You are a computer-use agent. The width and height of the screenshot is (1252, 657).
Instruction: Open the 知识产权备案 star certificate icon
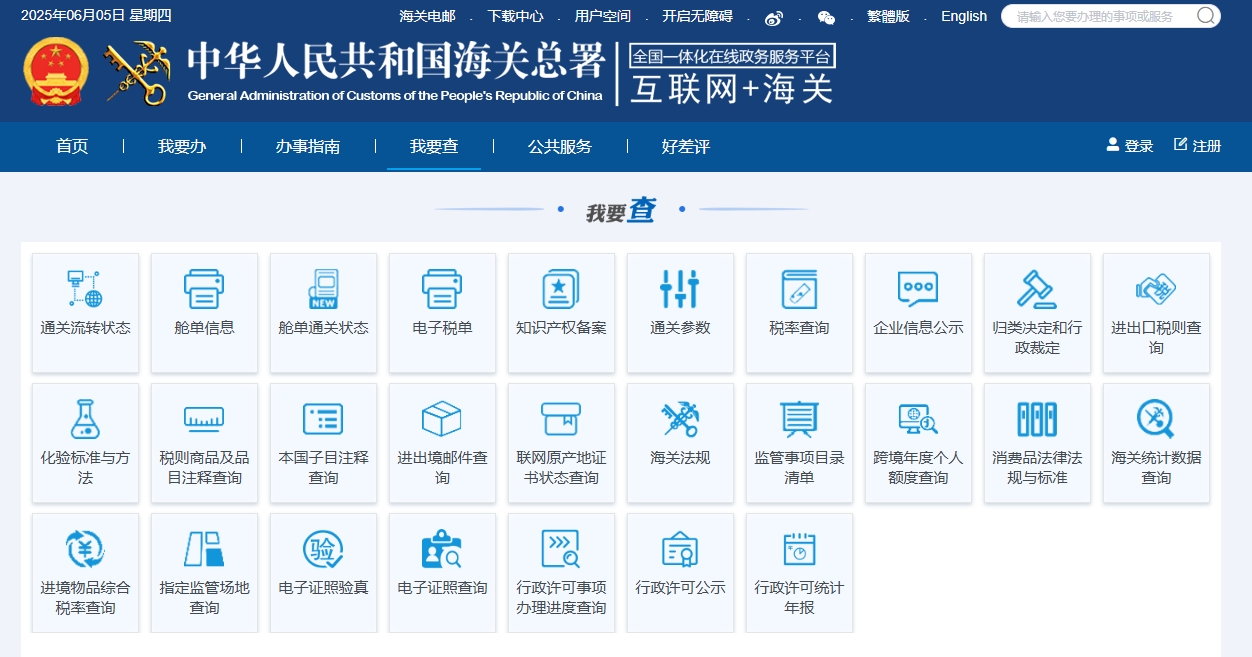(561, 288)
